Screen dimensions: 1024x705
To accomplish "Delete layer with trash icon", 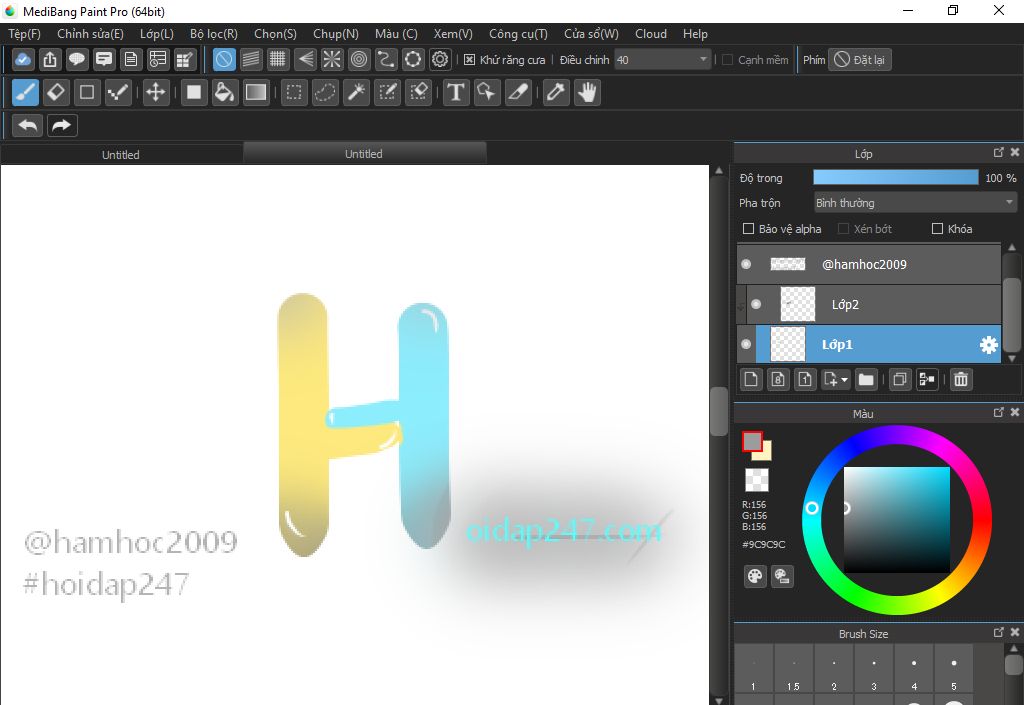I will pyautogui.click(x=961, y=379).
